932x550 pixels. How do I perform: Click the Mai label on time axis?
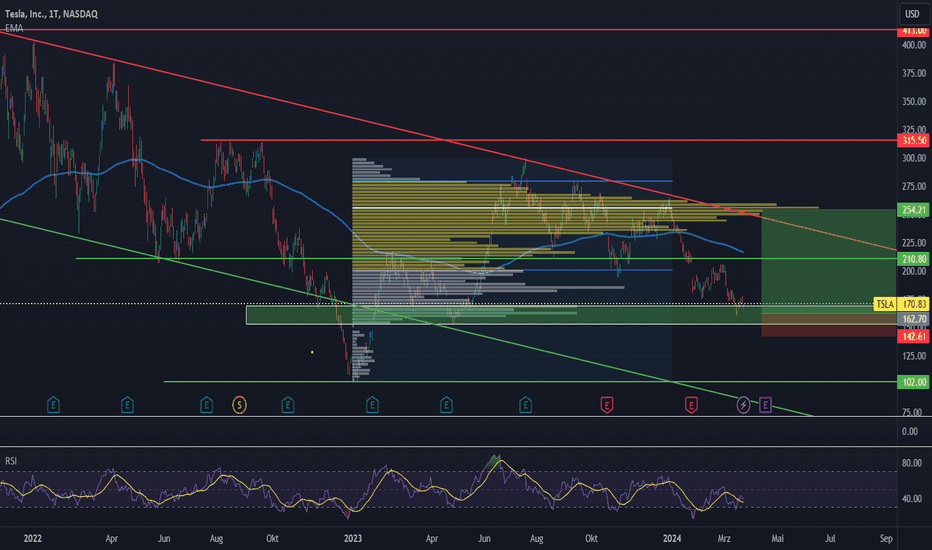[x=777, y=538]
